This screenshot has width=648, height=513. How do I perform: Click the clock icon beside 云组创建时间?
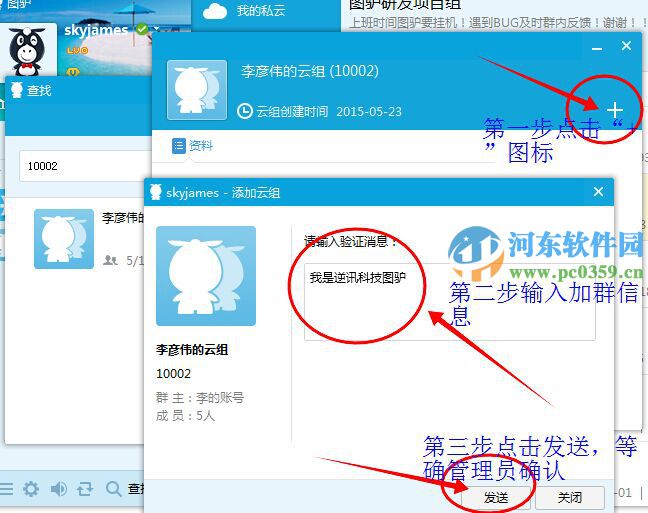245,111
